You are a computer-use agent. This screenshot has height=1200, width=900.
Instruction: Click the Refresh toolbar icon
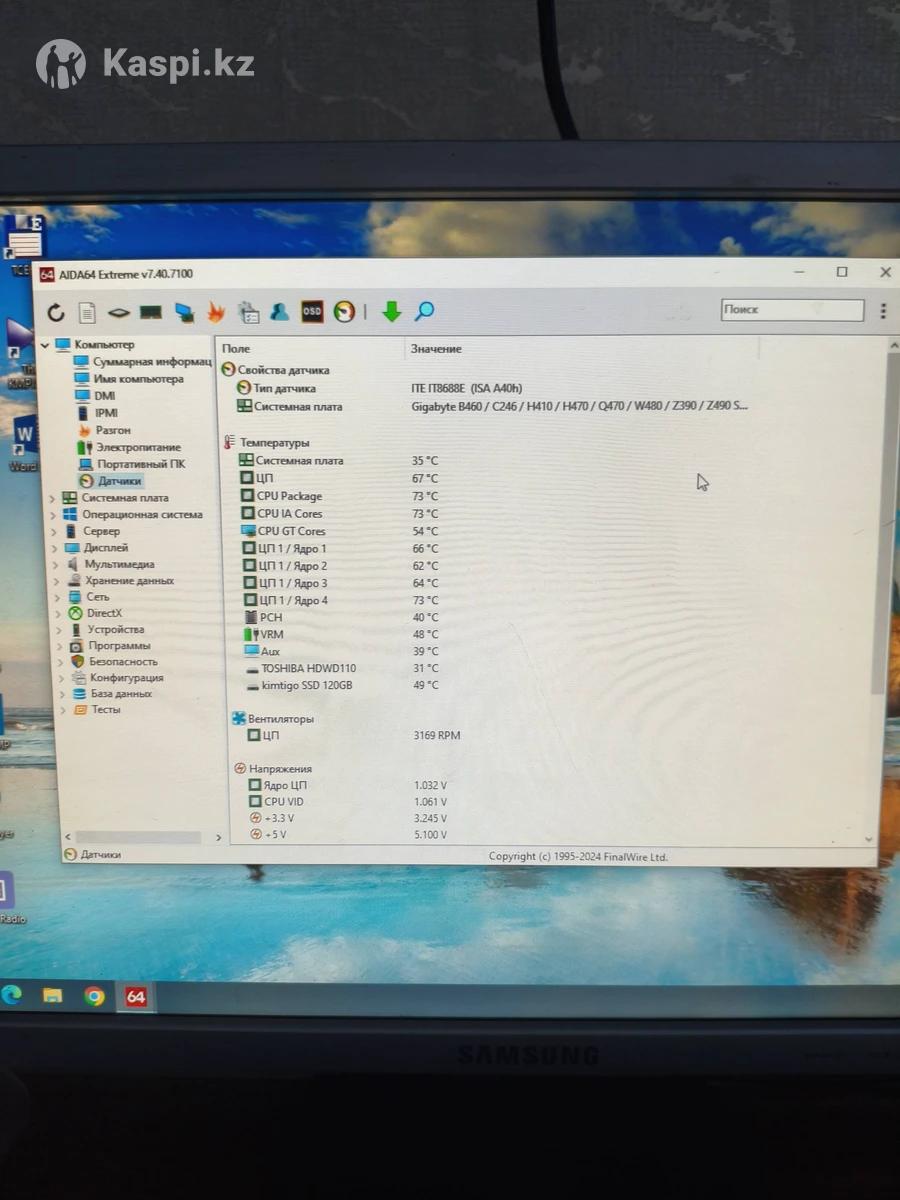[x=56, y=313]
